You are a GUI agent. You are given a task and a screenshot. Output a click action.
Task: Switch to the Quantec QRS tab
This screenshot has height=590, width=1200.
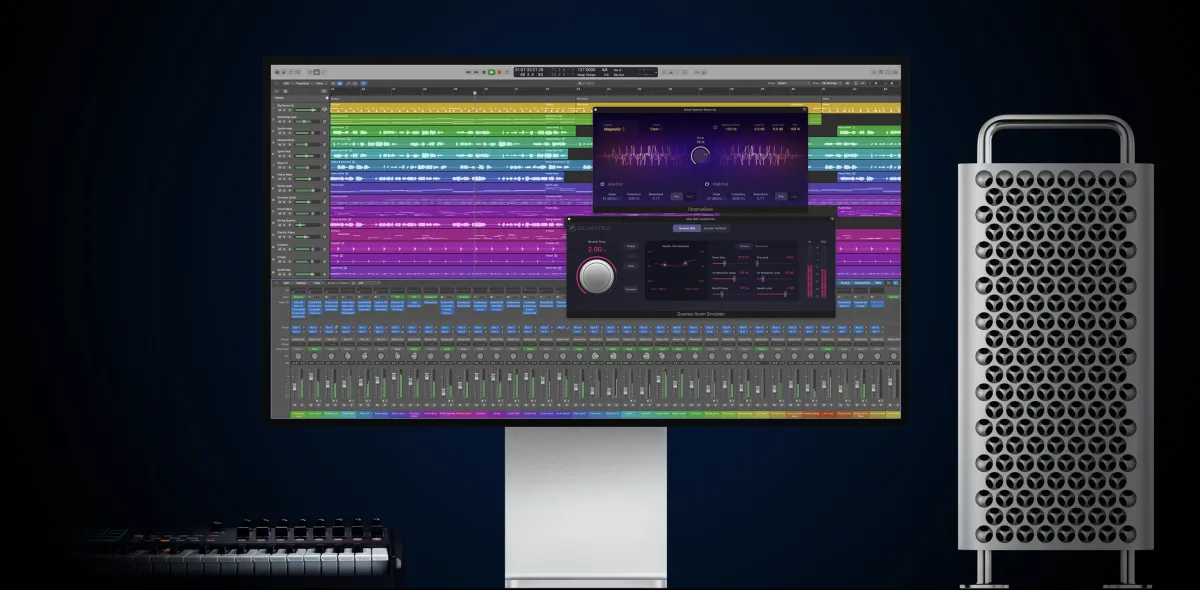(x=687, y=228)
